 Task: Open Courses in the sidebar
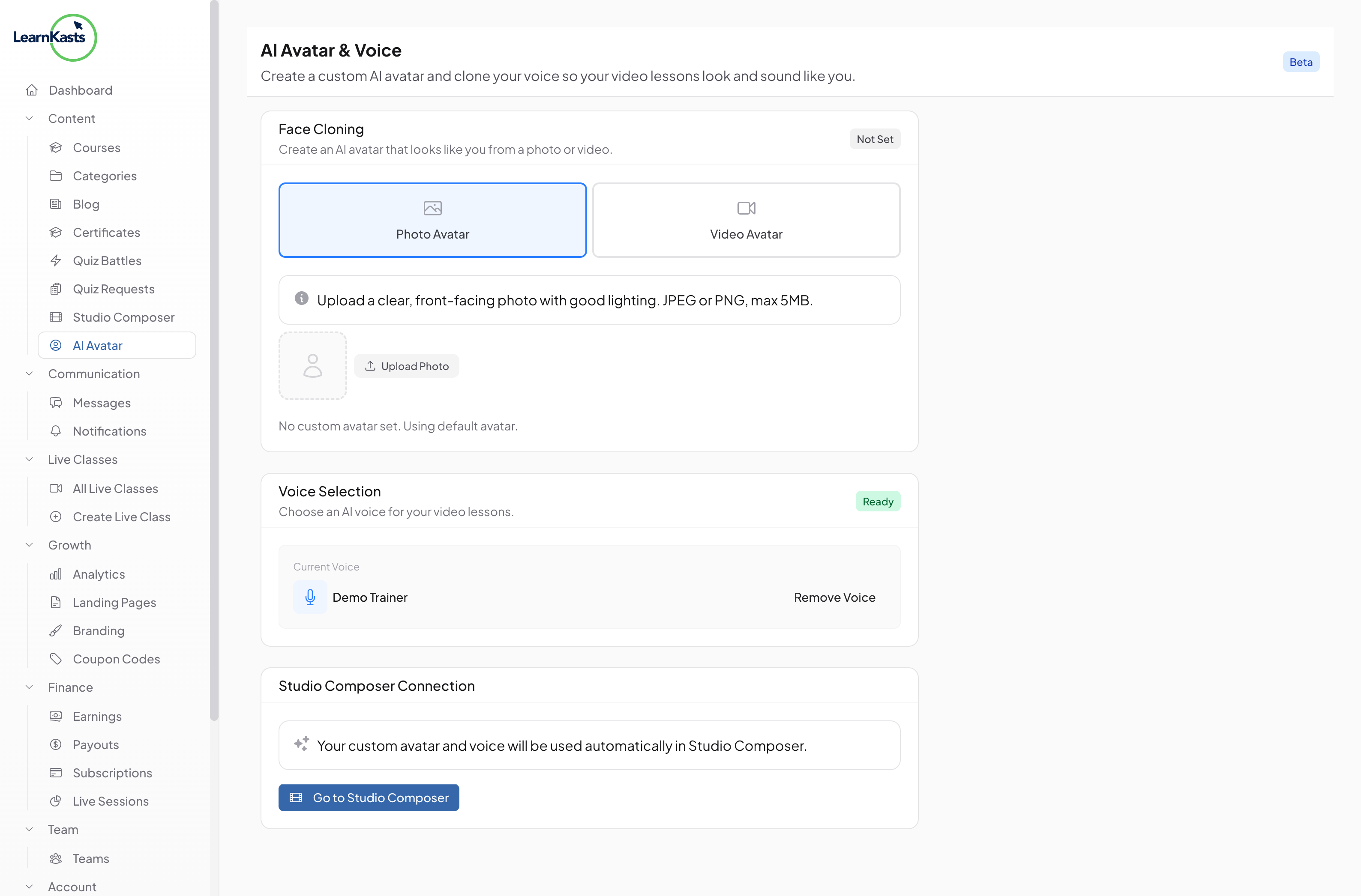tap(97, 147)
